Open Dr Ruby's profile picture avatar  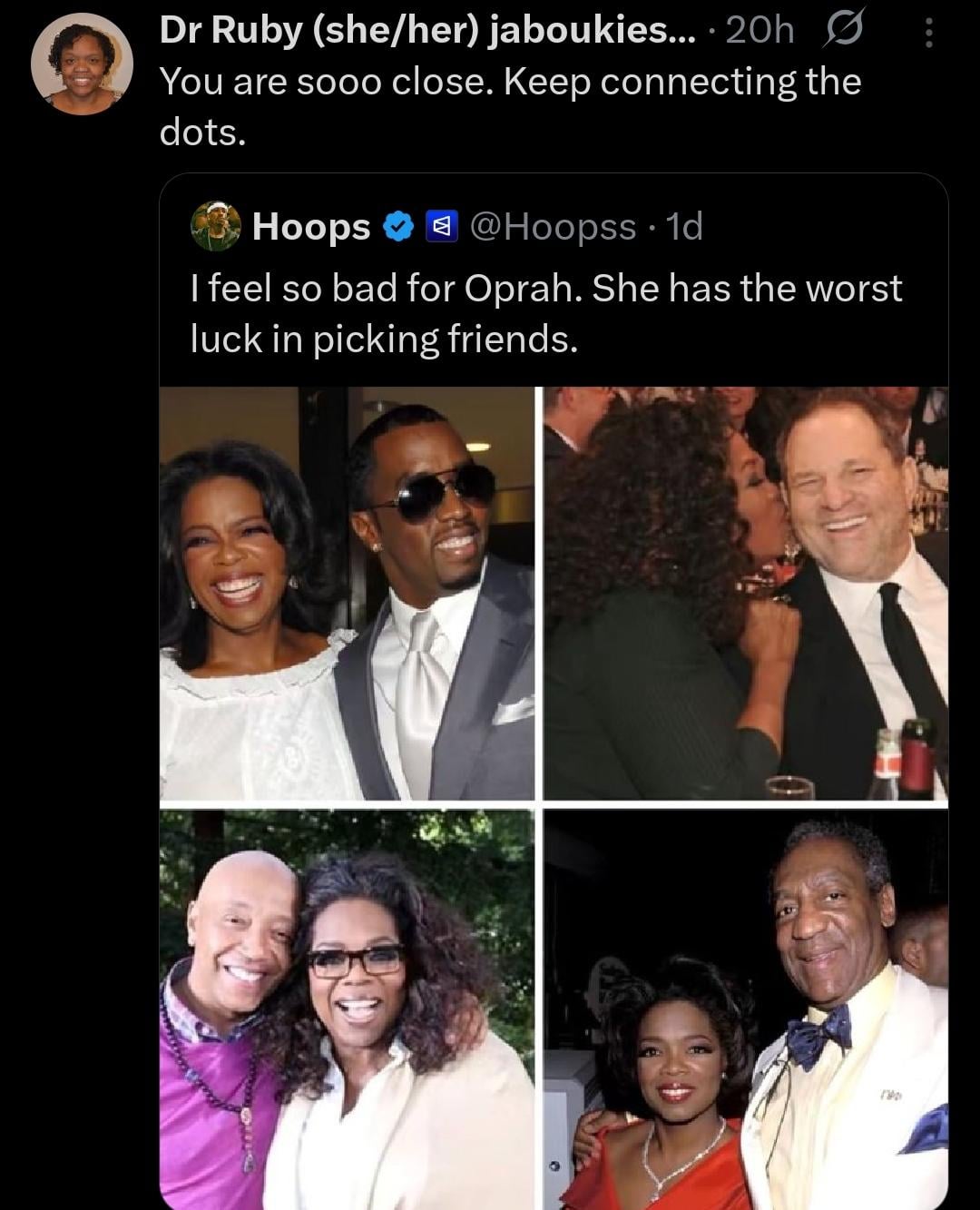82,64
